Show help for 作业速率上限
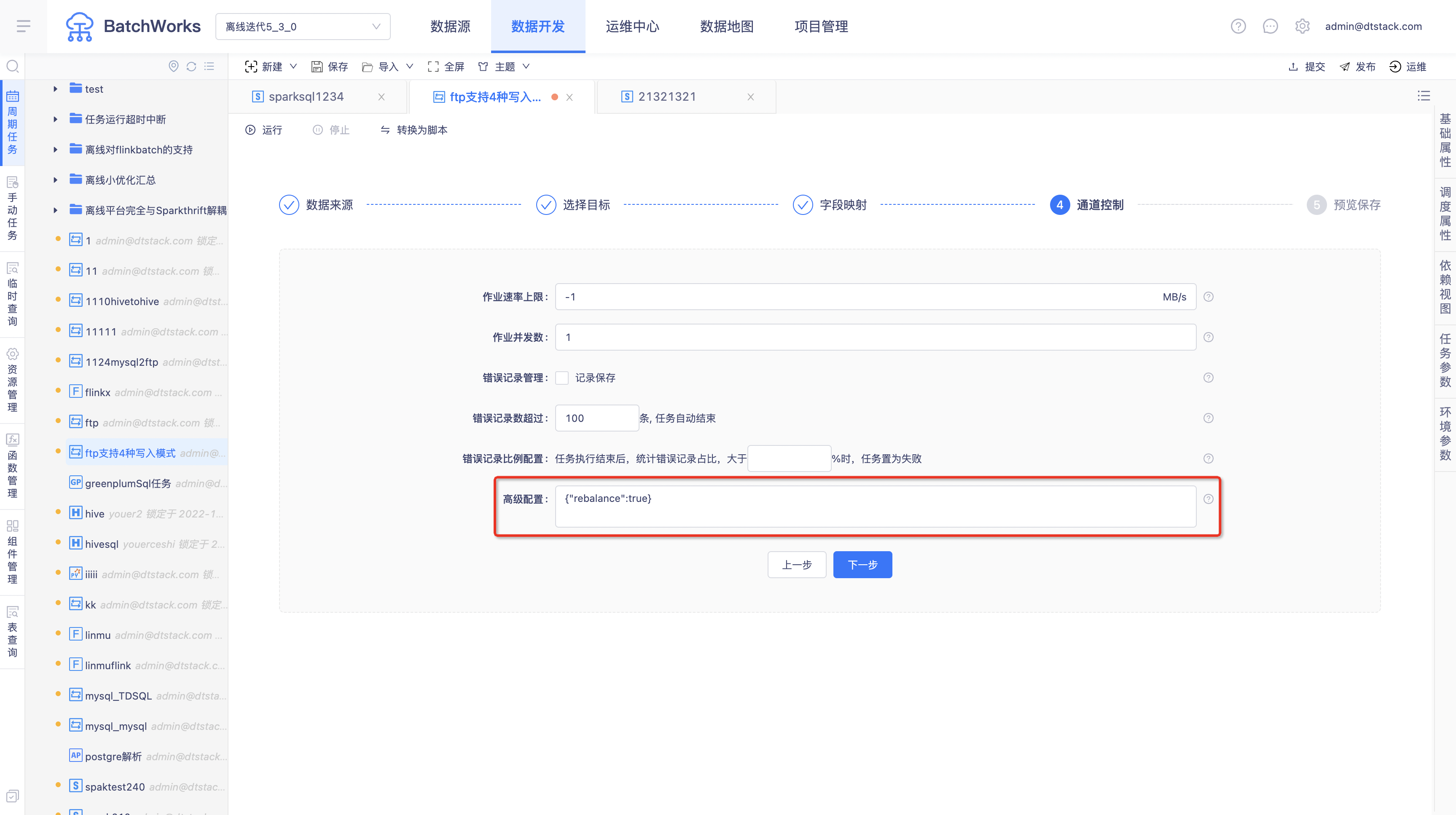Image resolution: width=1456 pixels, height=815 pixels. click(x=1209, y=297)
